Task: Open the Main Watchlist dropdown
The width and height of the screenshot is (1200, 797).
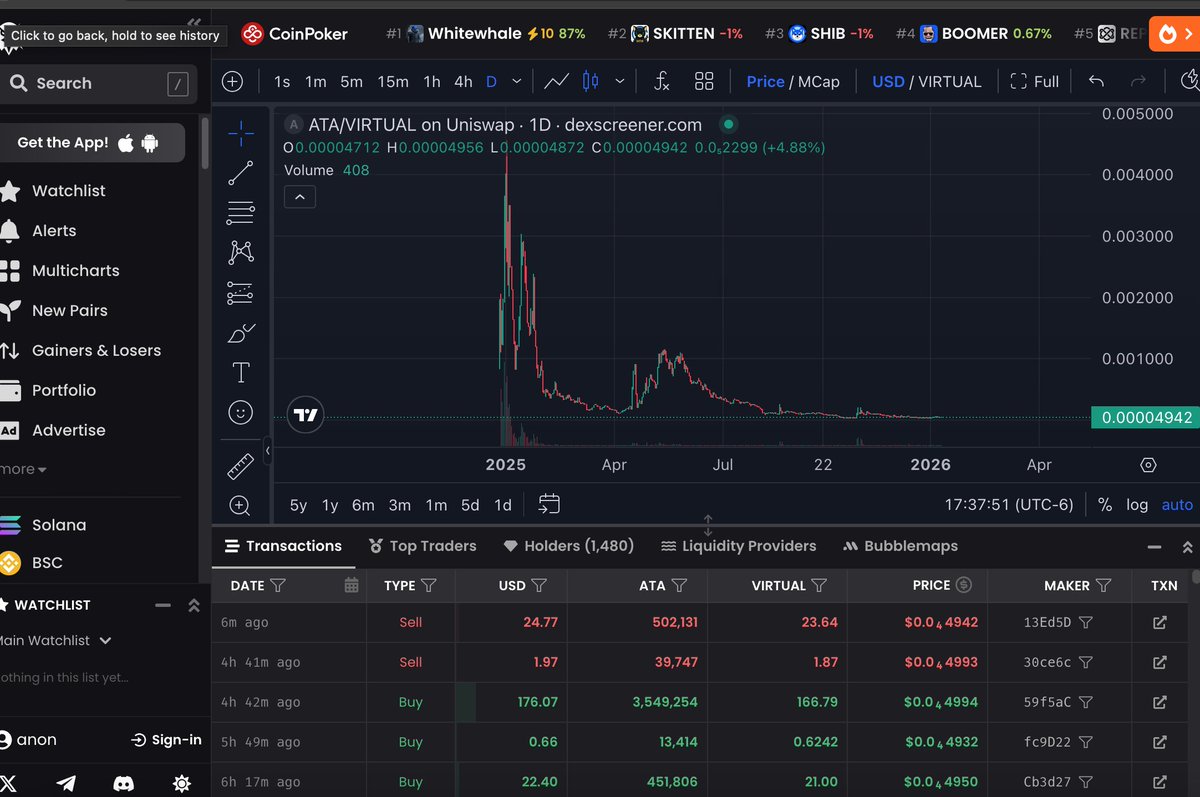Action: pos(56,640)
